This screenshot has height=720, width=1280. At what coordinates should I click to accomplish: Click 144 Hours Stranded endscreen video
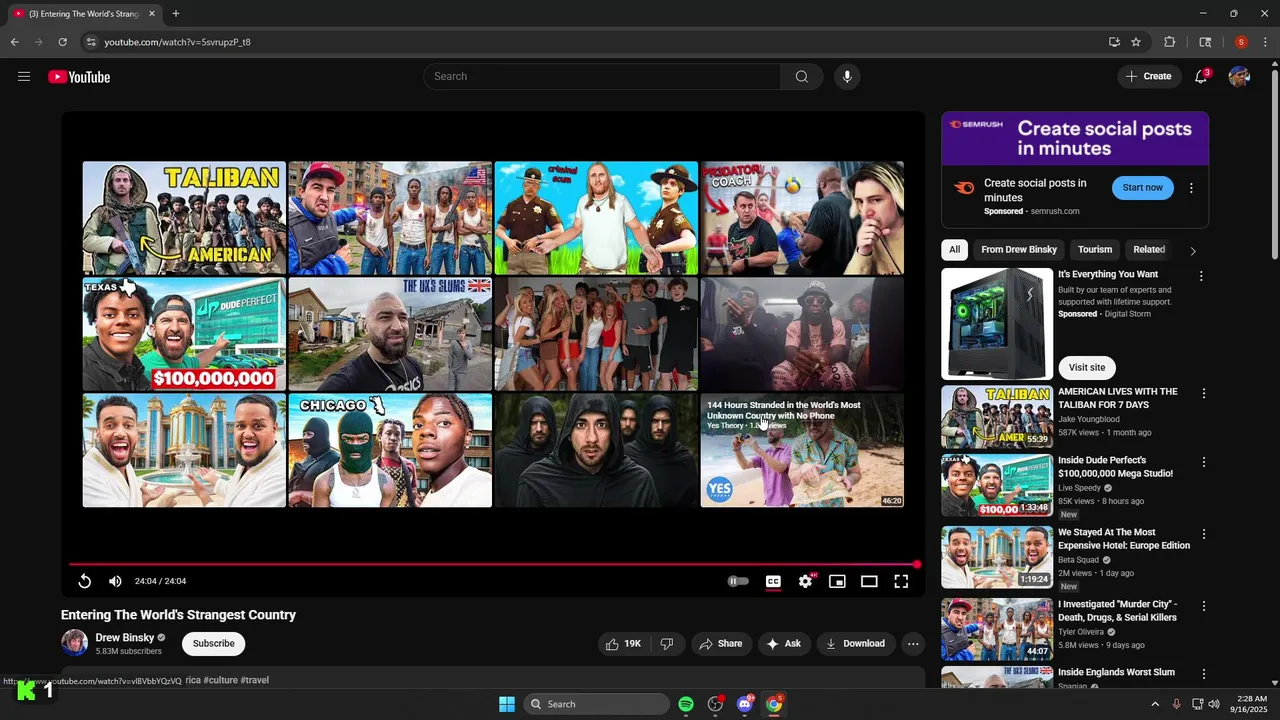click(x=802, y=450)
